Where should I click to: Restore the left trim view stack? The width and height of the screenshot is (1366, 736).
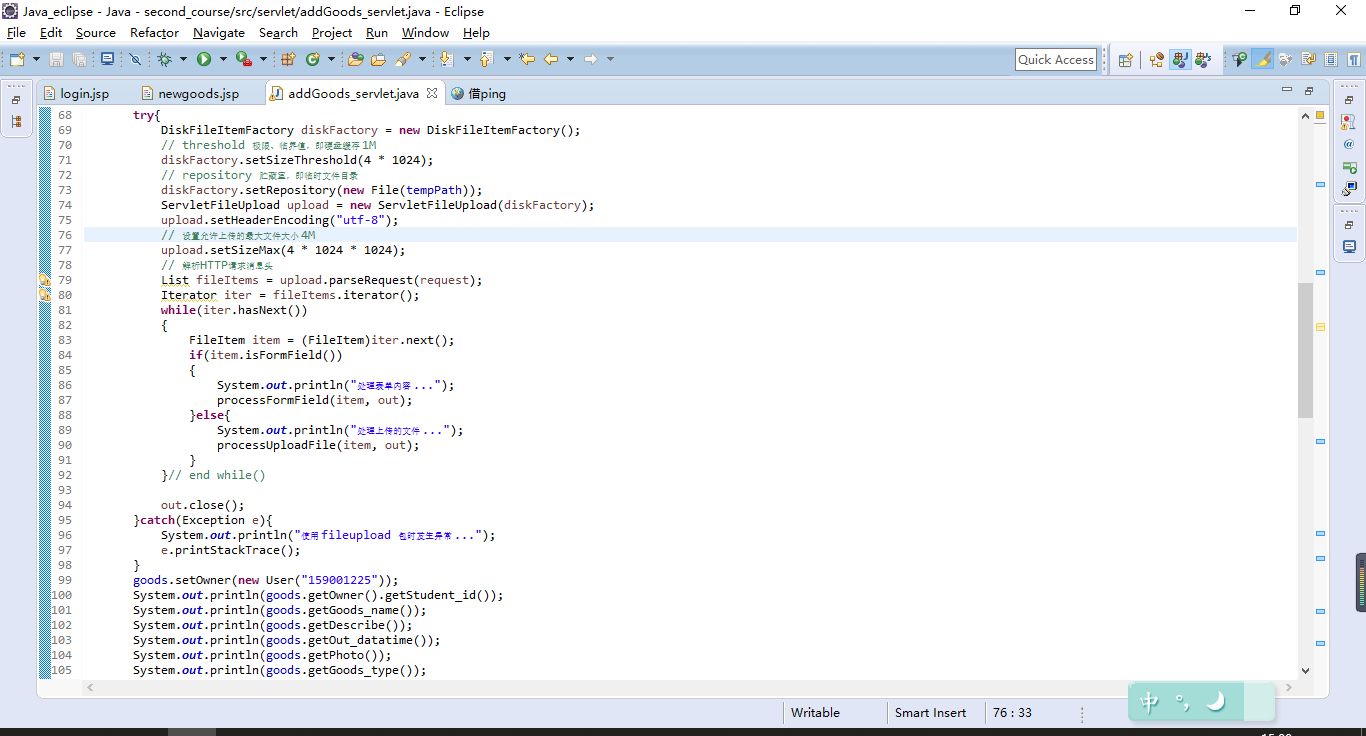point(16,100)
